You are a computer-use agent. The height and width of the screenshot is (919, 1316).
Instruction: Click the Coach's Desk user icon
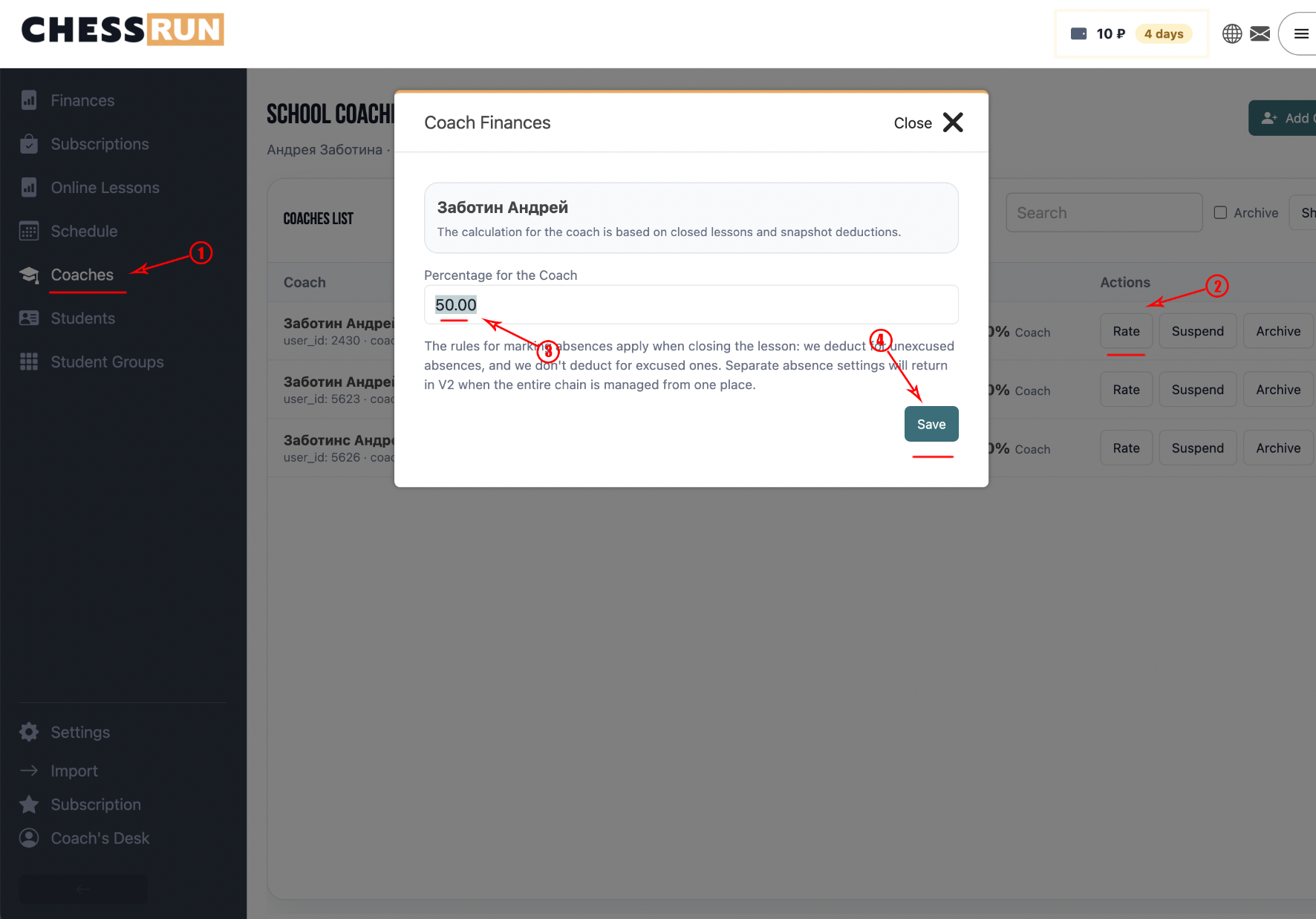(29, 838)
